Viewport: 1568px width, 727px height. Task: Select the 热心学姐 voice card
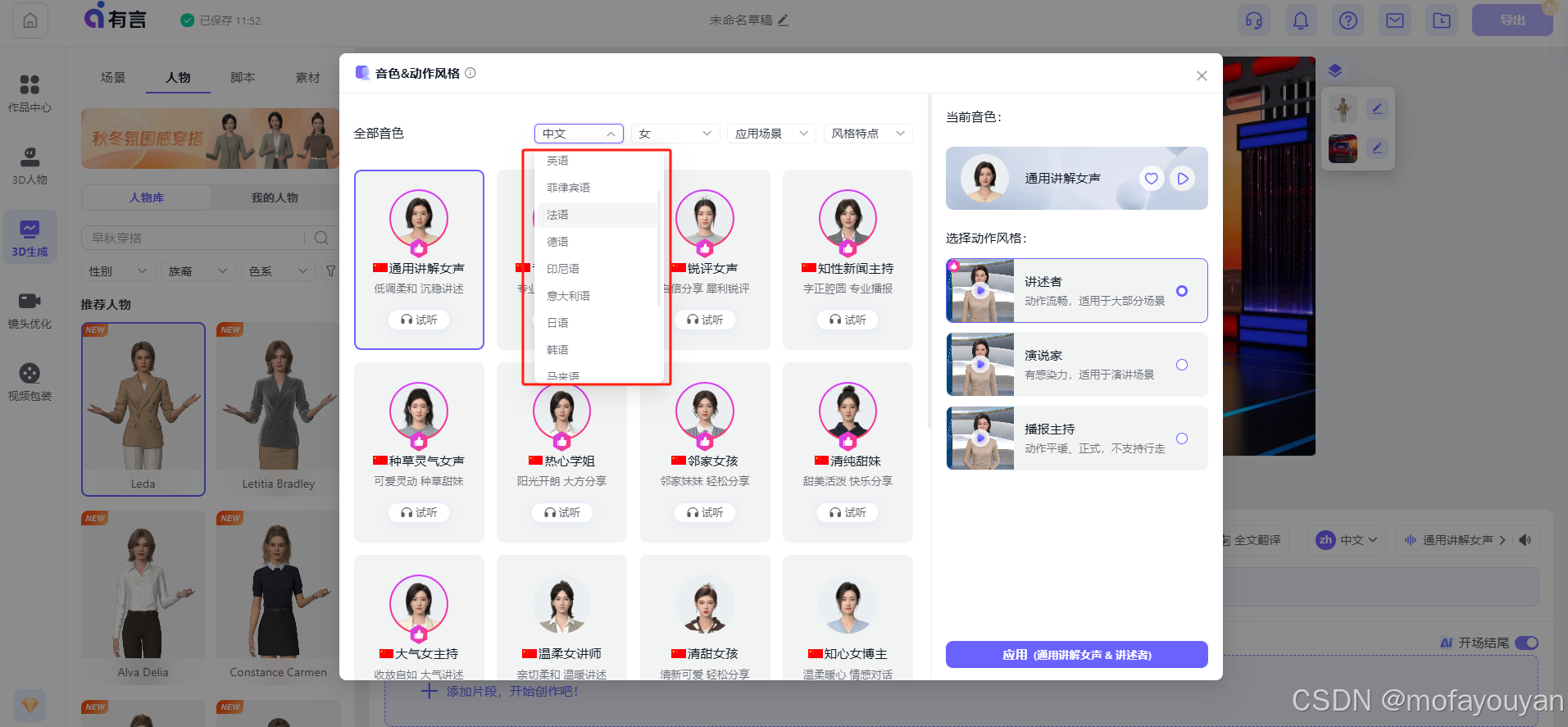(561, 452)
